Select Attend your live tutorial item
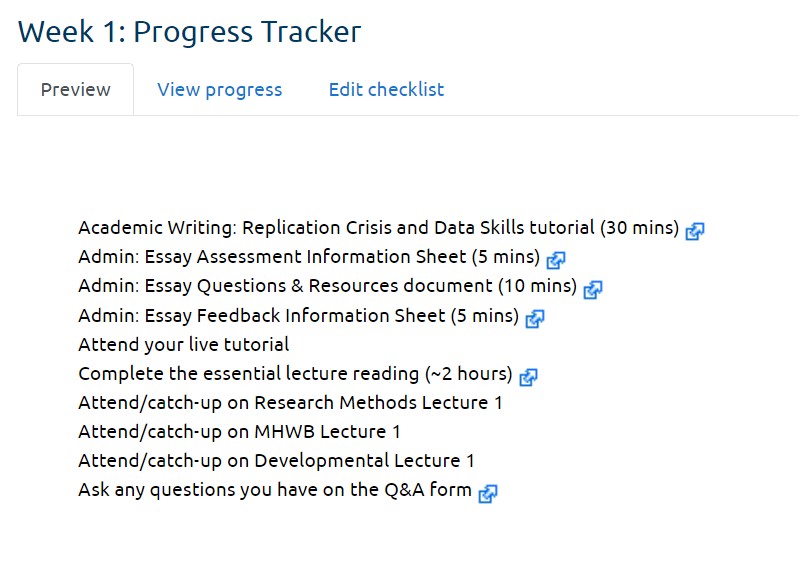799x562 pixels. point(183,345)
